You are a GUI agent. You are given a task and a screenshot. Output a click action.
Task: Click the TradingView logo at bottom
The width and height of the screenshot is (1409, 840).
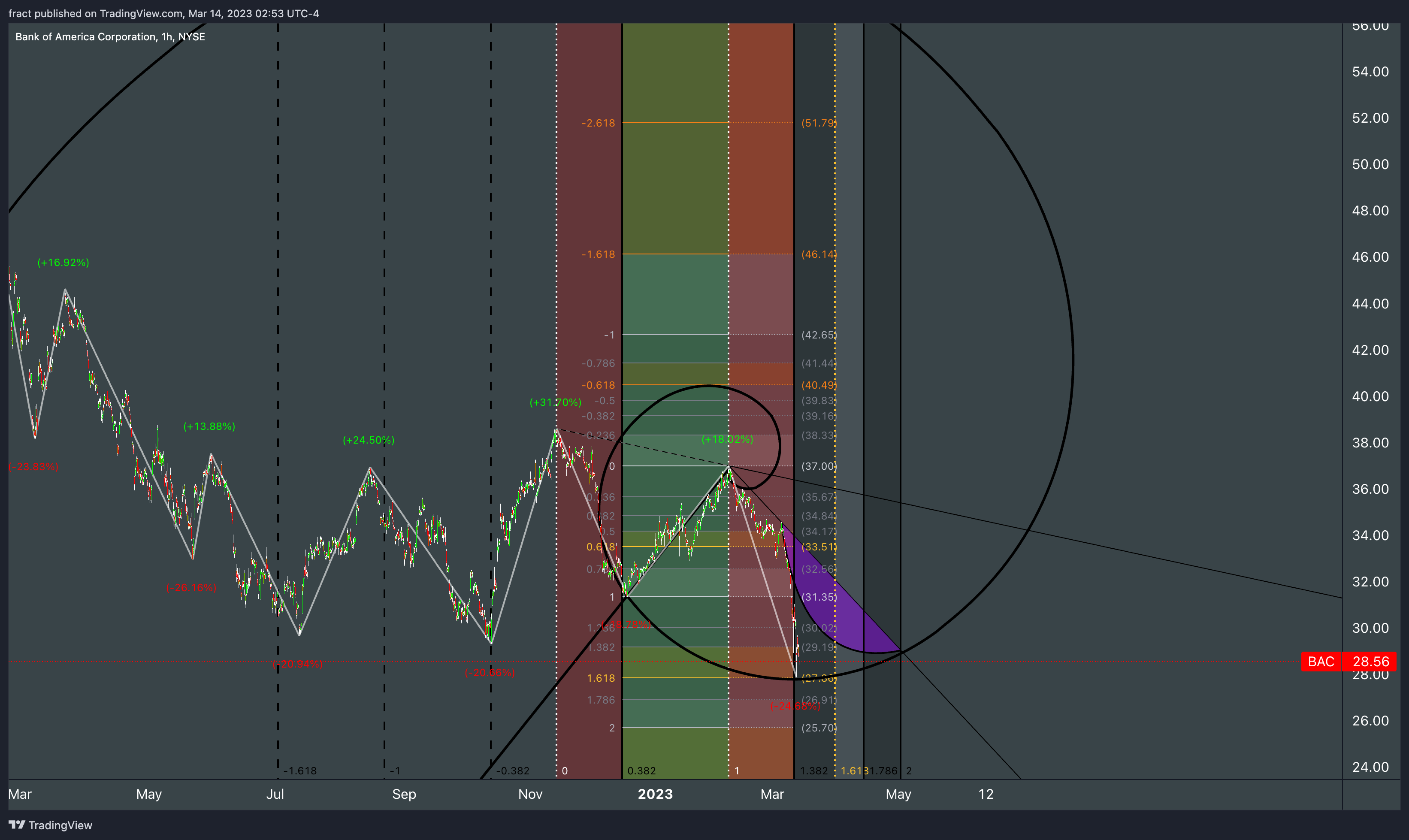[x=50, y=825]
